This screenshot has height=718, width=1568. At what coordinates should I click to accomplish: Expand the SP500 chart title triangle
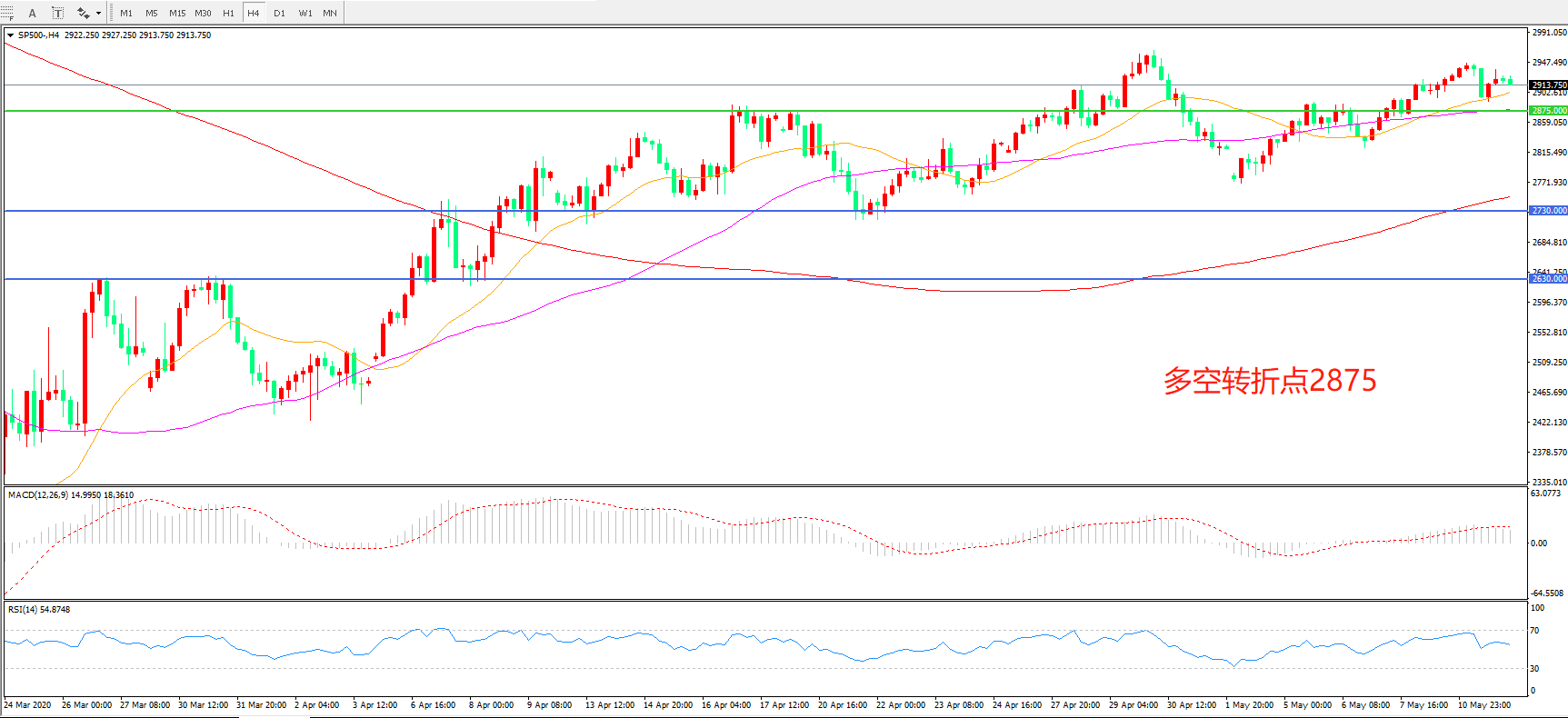[x=10, y=35]
